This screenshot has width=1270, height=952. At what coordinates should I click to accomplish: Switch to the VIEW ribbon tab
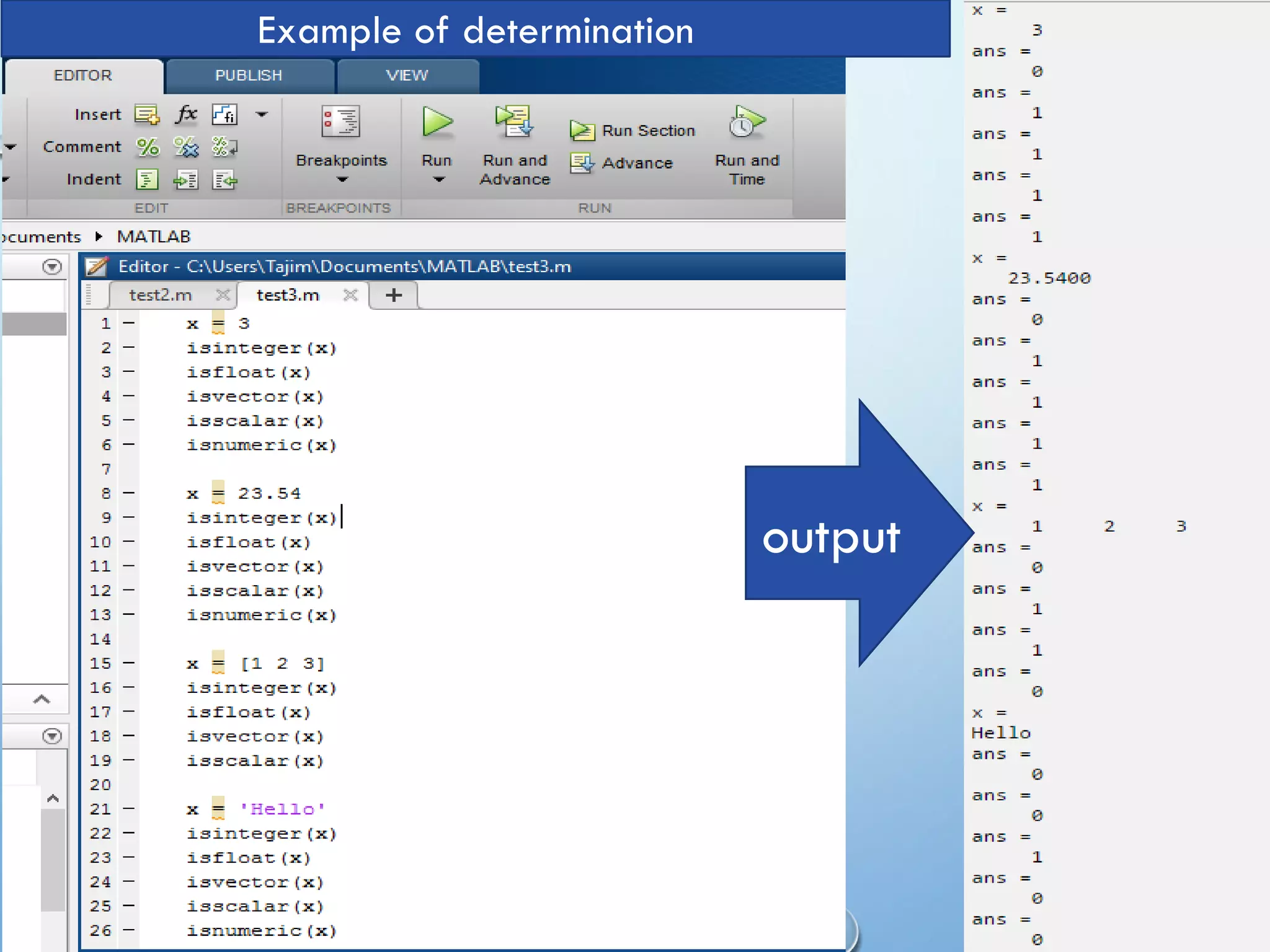(407, 76)
